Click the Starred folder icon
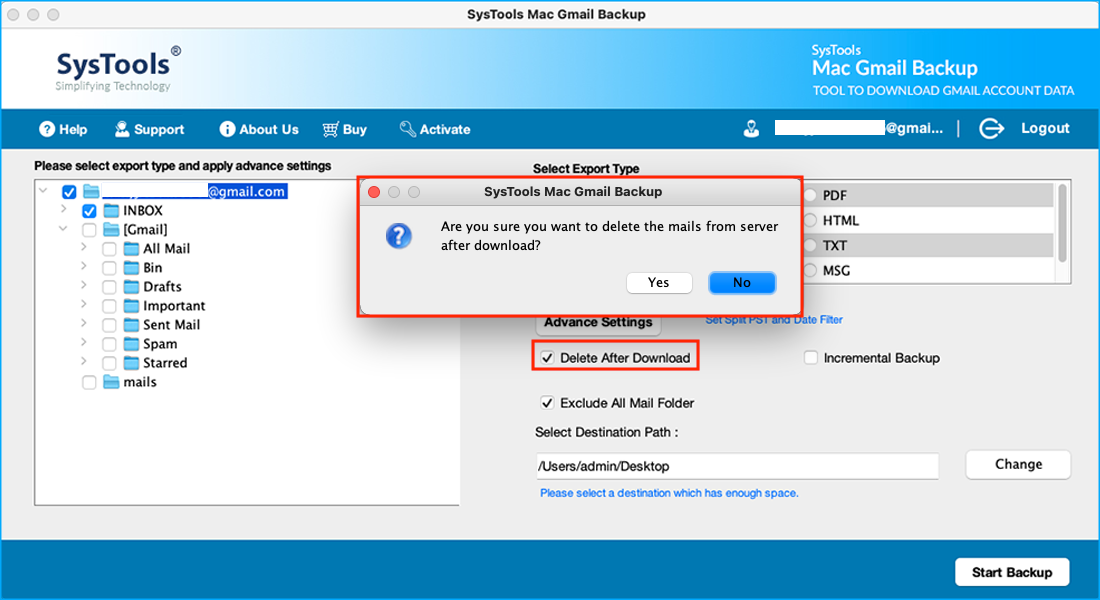This screenshot has height=600, width=1100. click(131, 363)
